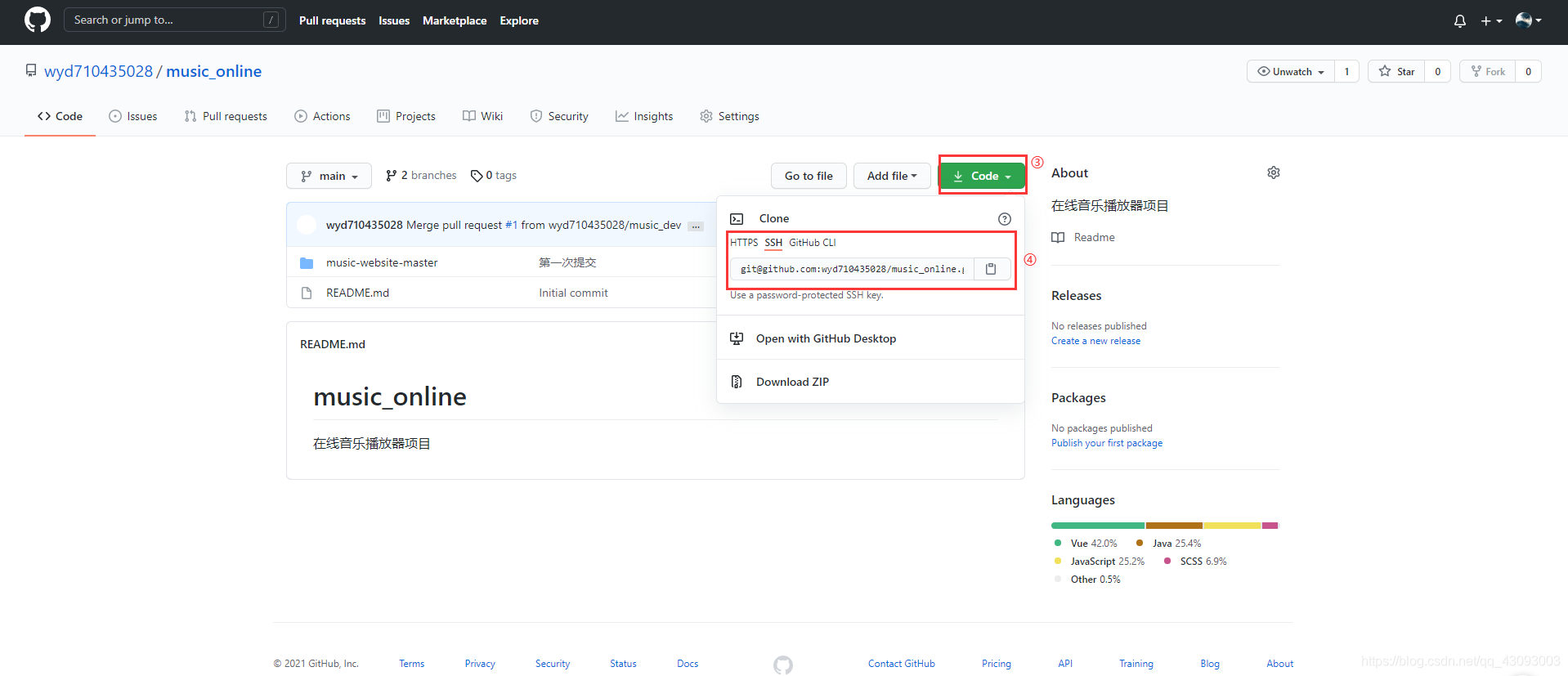The height and width of the screenshot is (676, 1568).
Task: Choose Open with GitHub Desktop
Action: 870,338
